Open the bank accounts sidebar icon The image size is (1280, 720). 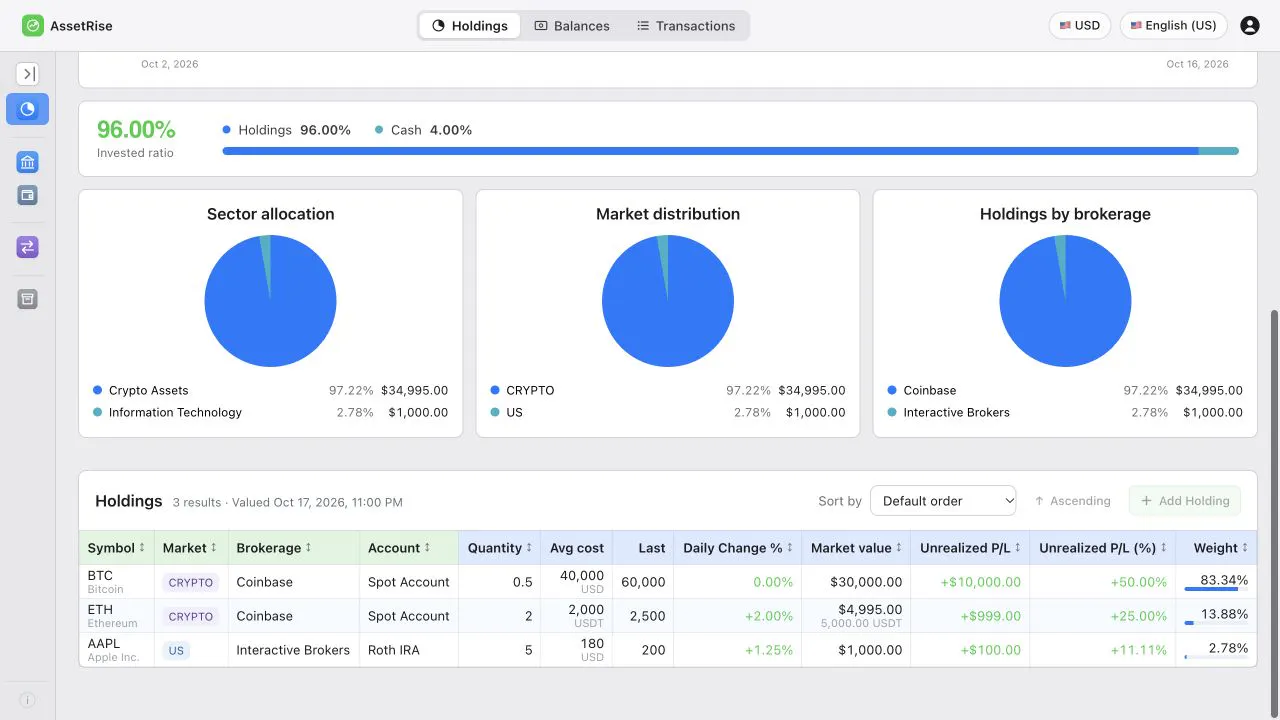coord(28,162)
